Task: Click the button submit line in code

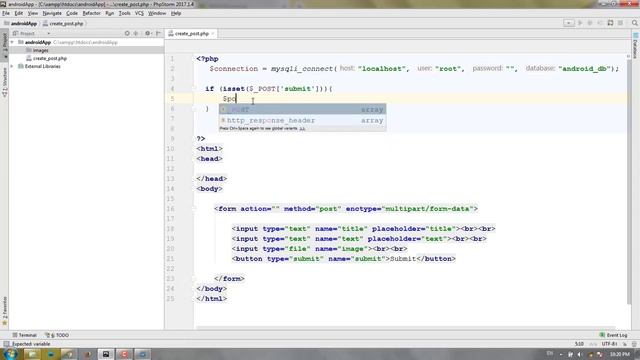Action: pyautogui.click(x=343, y=259)
